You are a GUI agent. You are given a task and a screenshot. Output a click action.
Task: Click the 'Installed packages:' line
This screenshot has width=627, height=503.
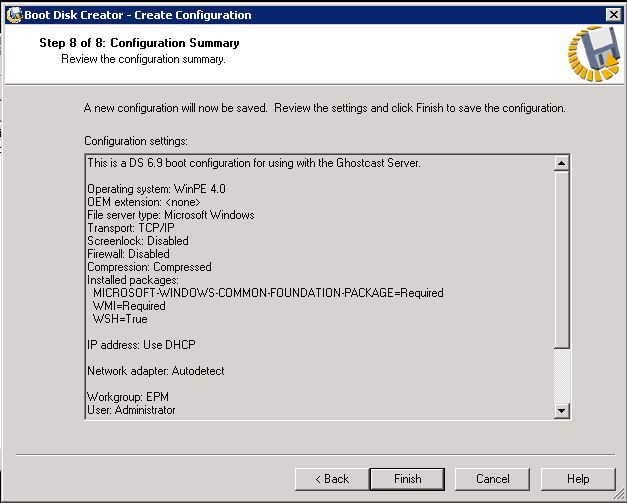pyautogui.click(x=133, y=280)
